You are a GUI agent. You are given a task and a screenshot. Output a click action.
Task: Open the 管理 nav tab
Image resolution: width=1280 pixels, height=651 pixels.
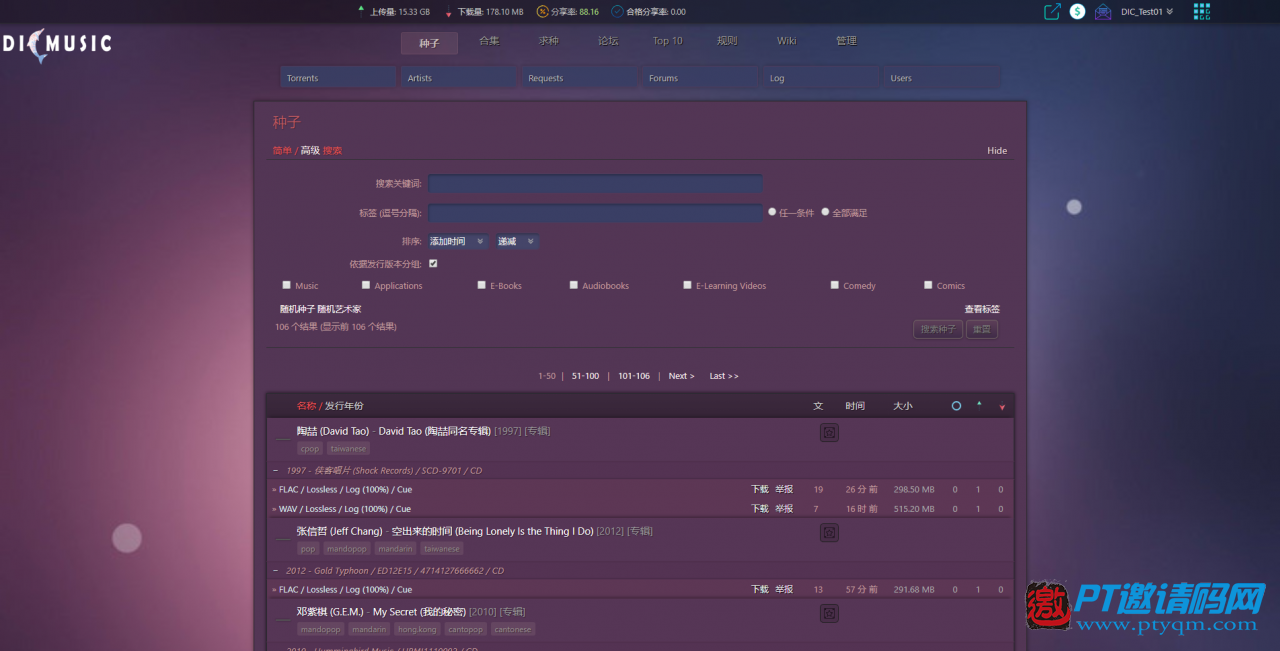click(x=846, y=41)
